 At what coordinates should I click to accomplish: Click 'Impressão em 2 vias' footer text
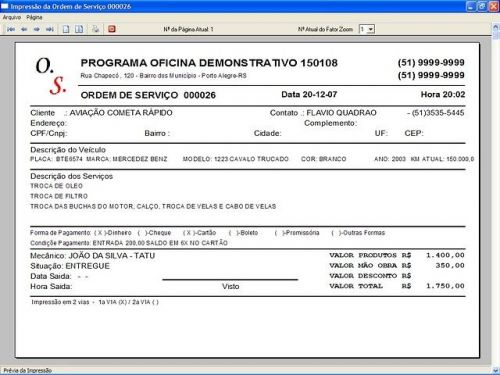tap(95, 302)
